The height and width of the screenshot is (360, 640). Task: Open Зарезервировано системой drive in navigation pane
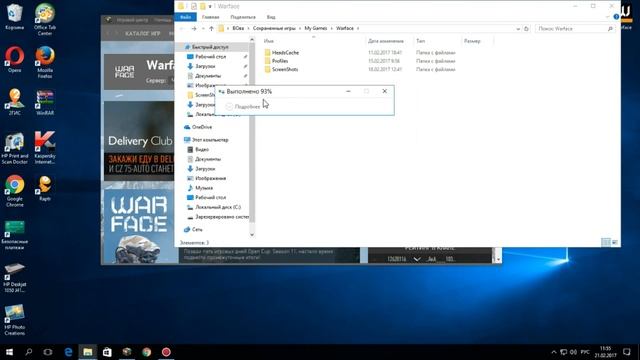click(222, 217)
